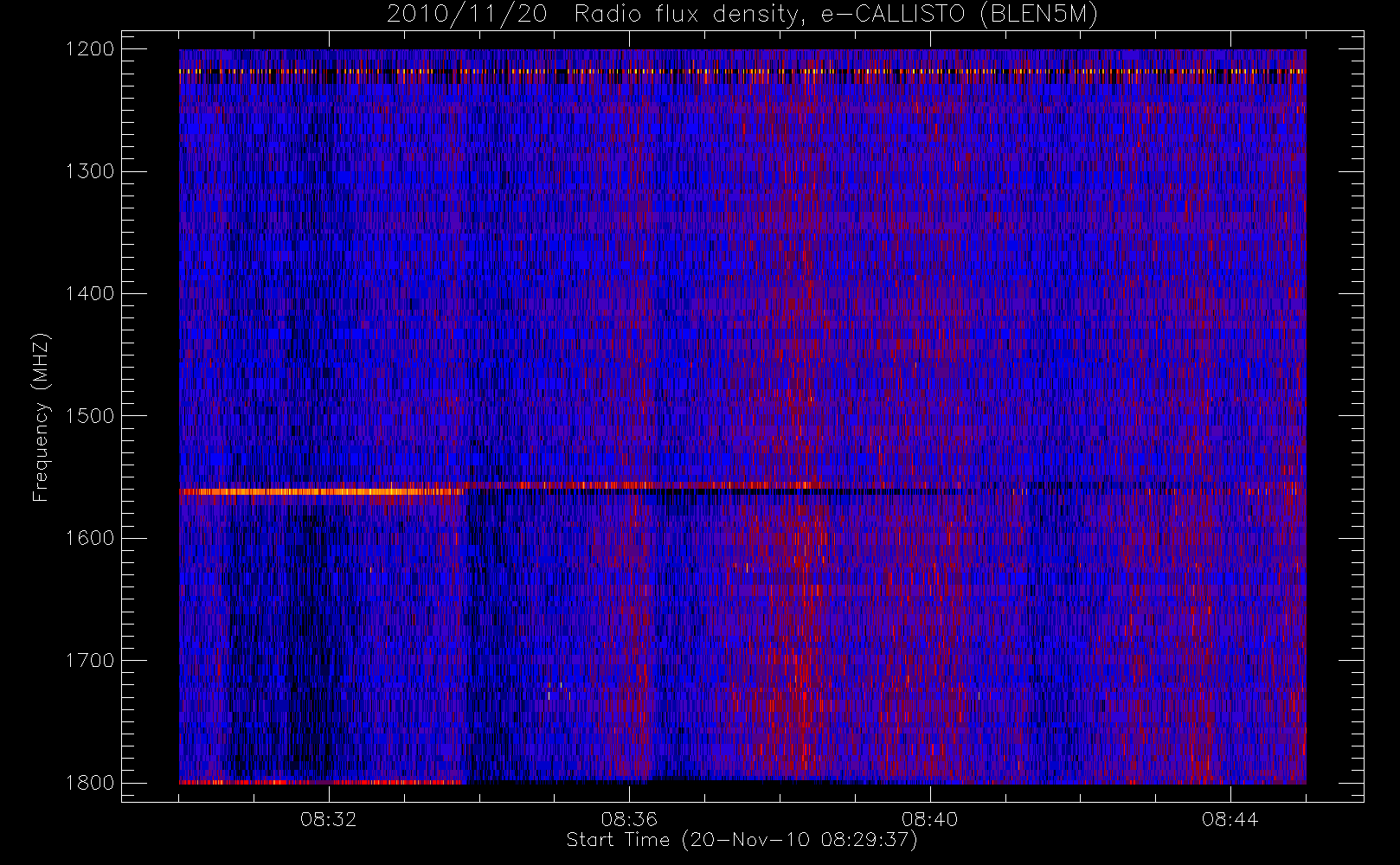Select the 1800 frequency tick label
Image resolution: width=1400 pixels, height=865 pixels.
[90, 783]
